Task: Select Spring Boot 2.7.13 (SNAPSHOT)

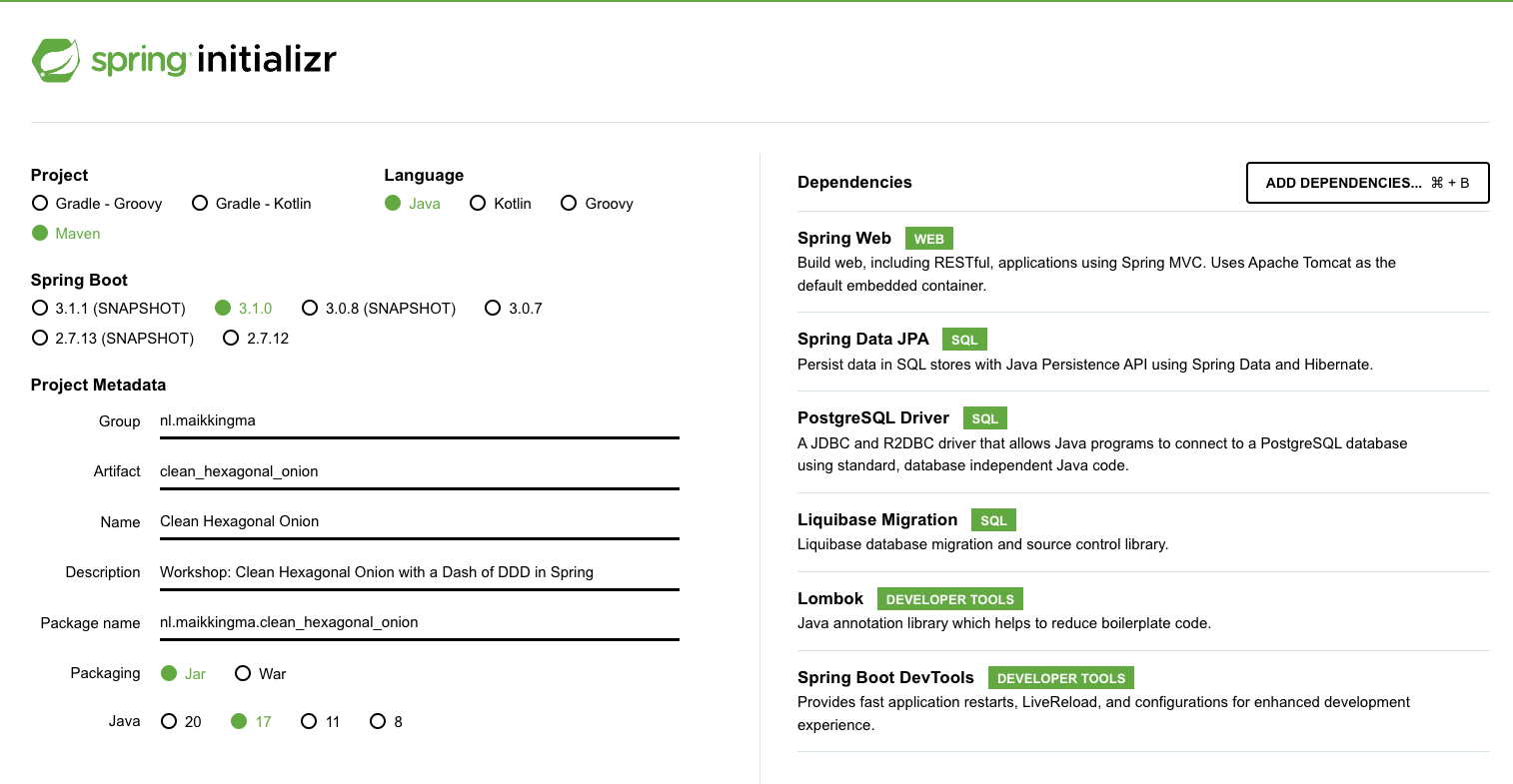Action: tap(113, 339)
